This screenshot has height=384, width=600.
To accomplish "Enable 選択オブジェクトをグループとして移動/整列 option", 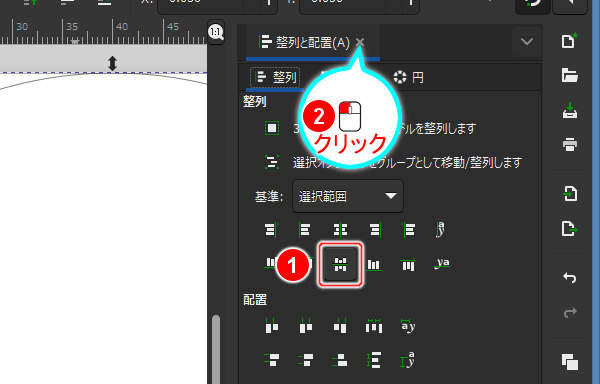I will (x=272, y=162).
